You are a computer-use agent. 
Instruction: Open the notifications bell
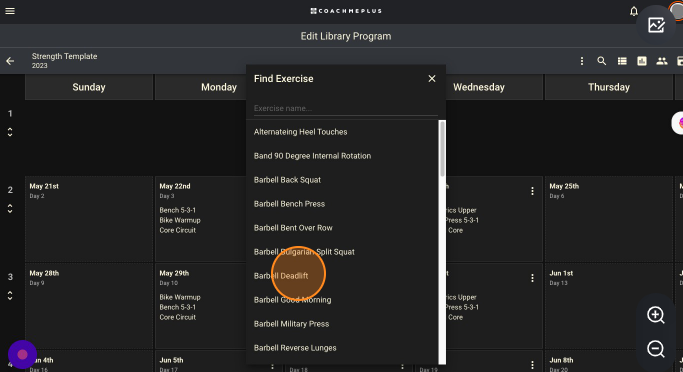point(634,11)
